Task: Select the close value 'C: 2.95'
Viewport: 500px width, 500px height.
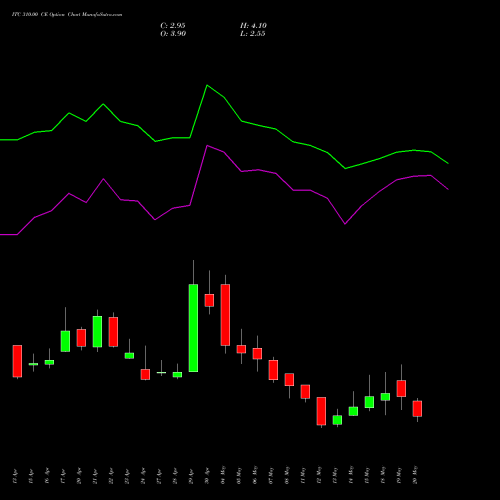Action: click(x=173, y=26)
